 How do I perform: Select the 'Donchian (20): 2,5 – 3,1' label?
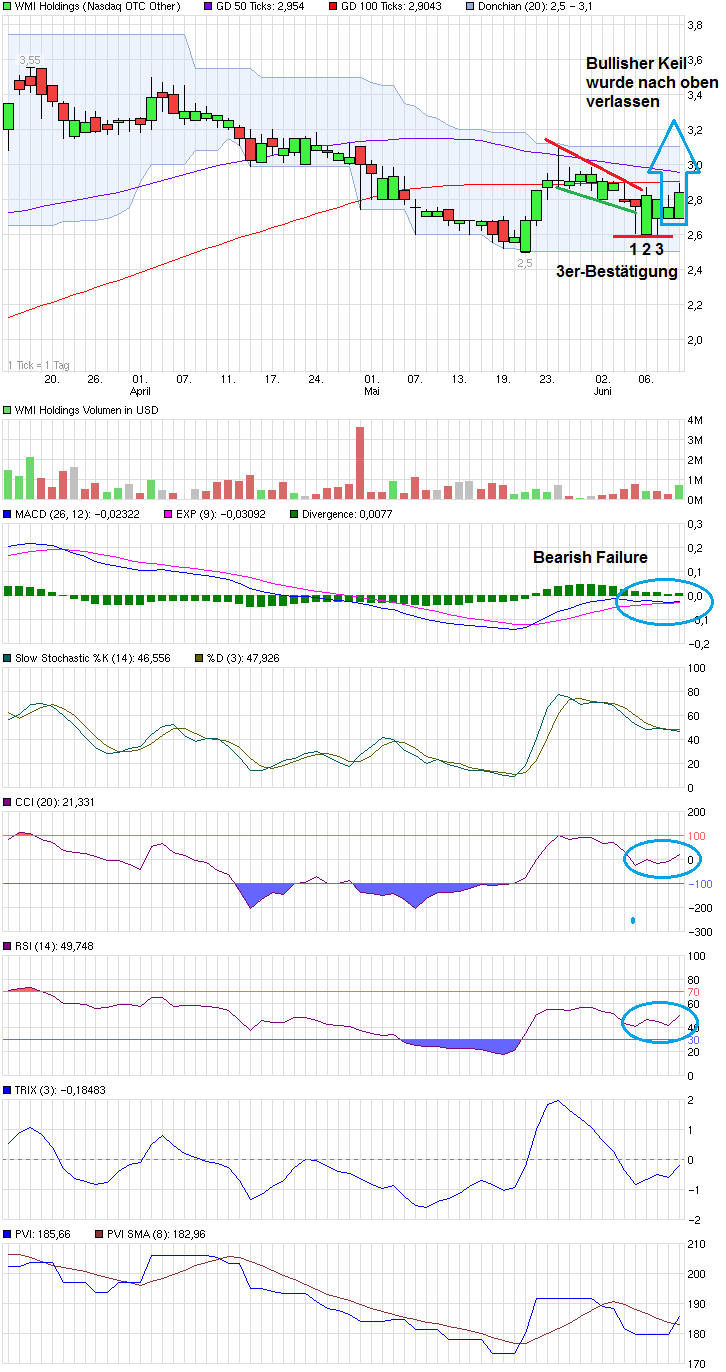pos(535,7)
